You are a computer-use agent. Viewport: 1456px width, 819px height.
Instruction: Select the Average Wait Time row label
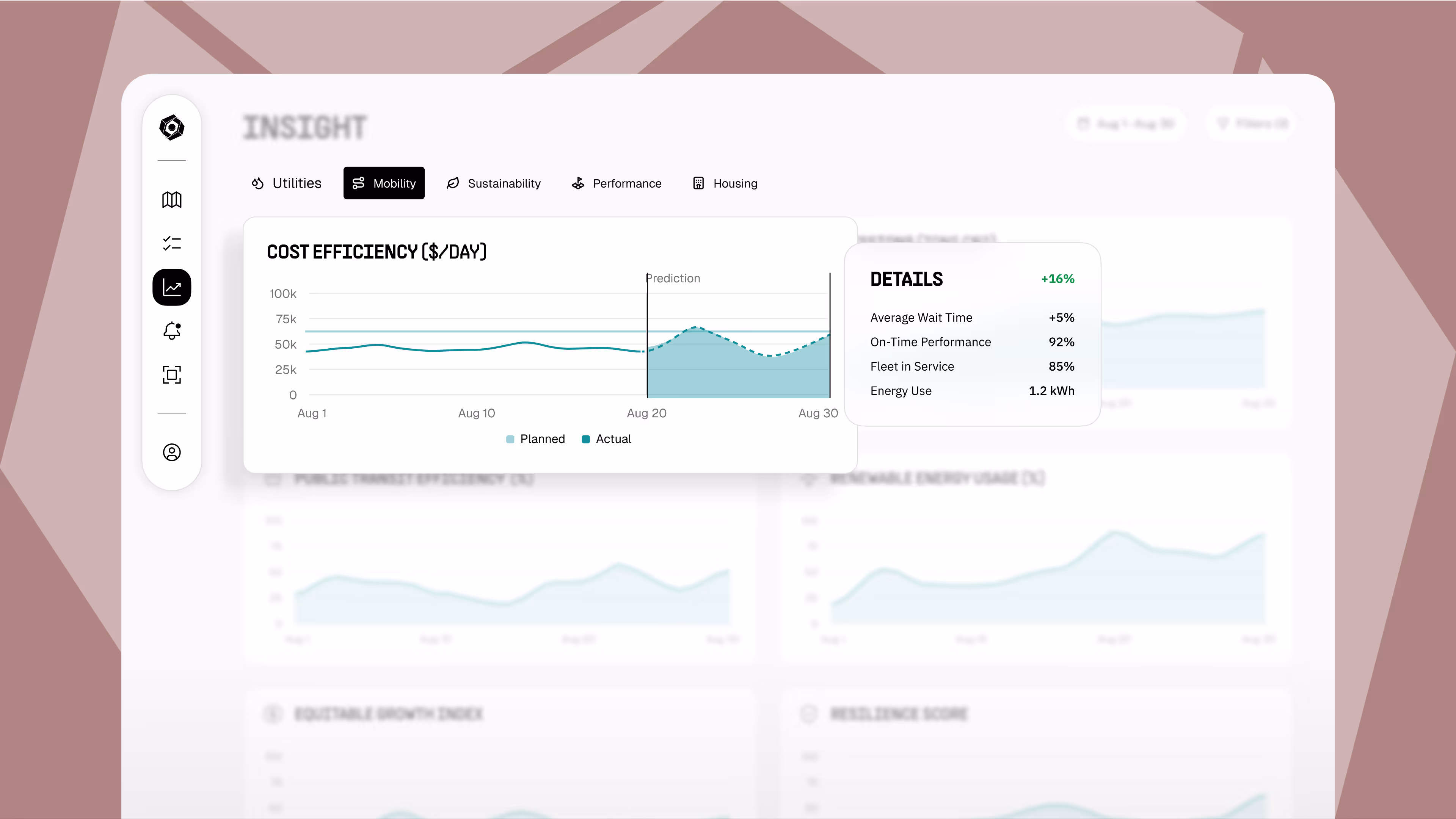coord(921,318)
